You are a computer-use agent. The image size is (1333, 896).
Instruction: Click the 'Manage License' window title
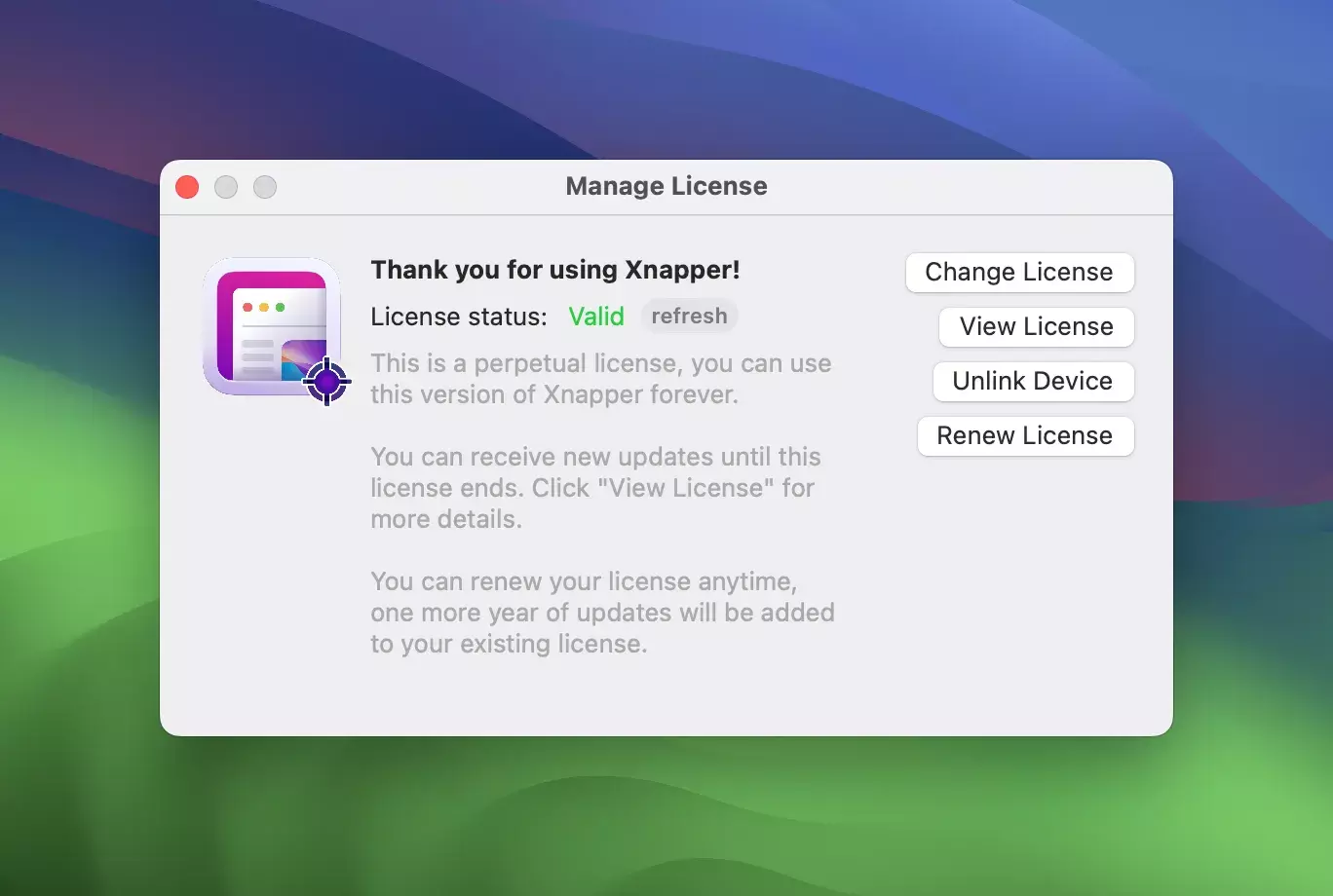pos(666,186)
